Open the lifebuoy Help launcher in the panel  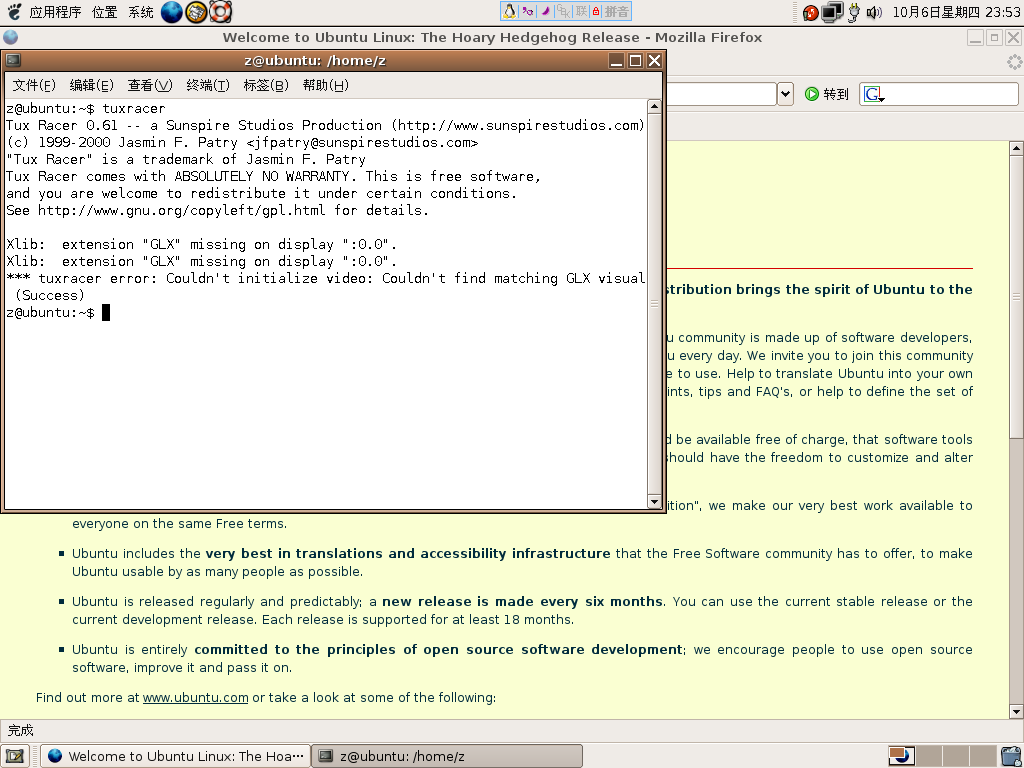(221, 12)
